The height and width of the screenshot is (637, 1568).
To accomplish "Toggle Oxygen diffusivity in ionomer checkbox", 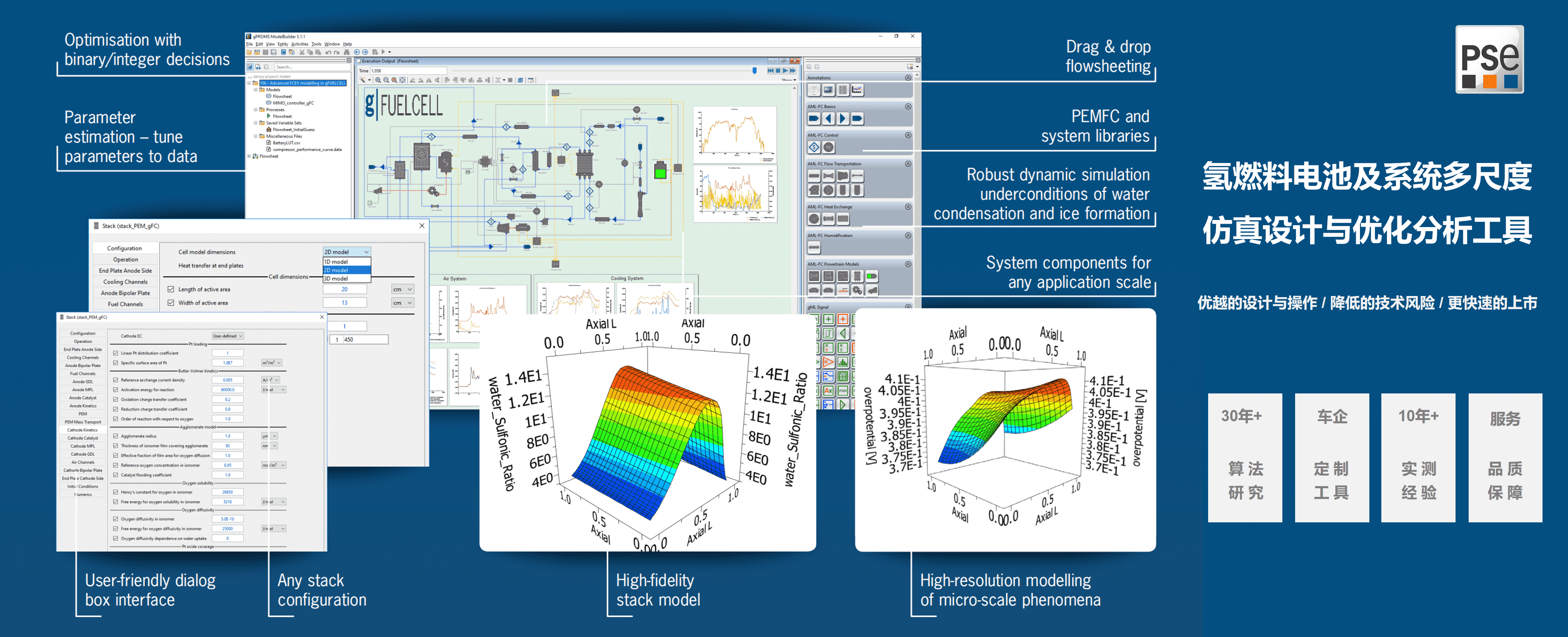I will [116, 519].
